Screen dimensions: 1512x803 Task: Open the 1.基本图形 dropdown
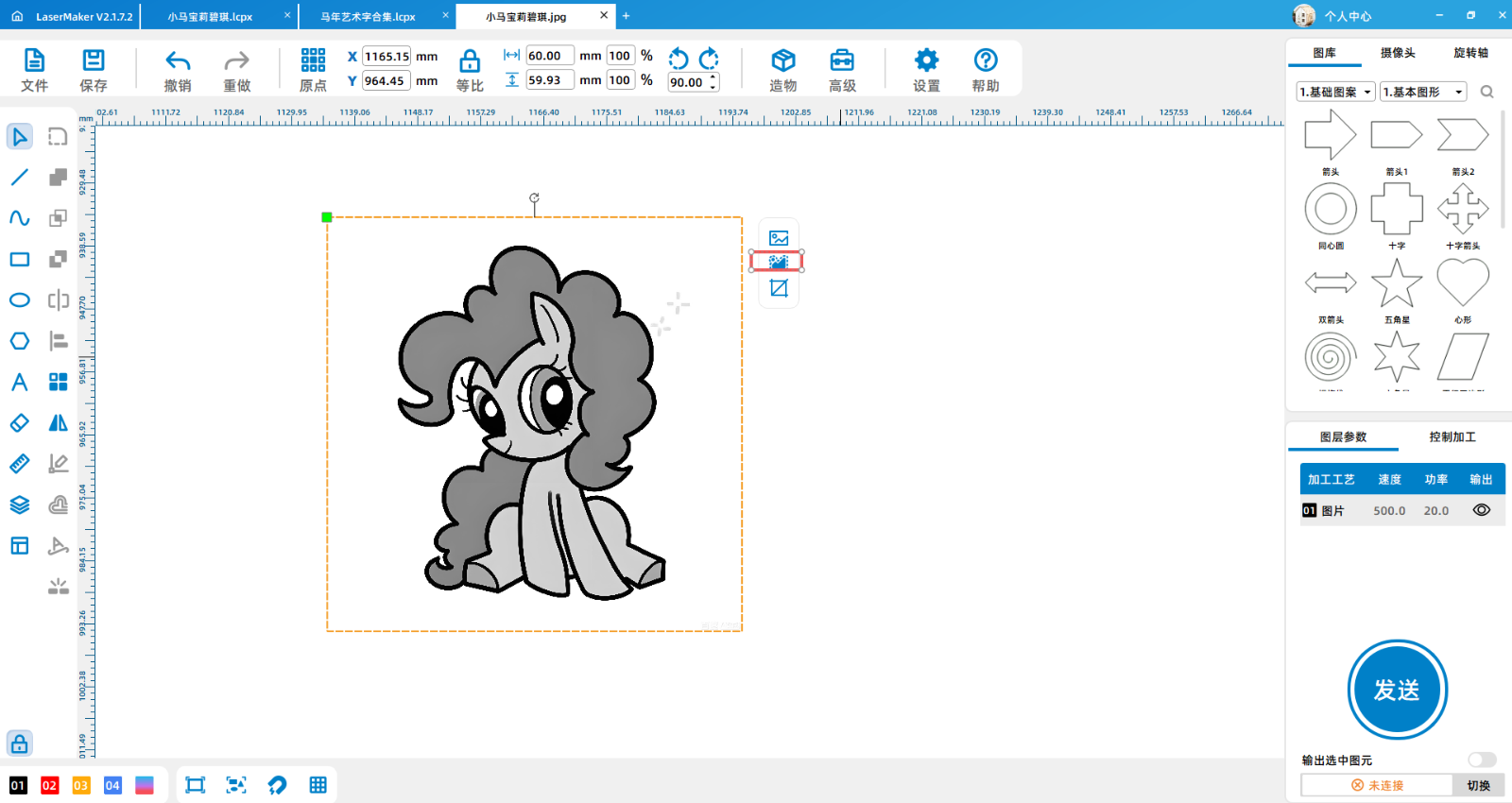(x=1422, y=92)
